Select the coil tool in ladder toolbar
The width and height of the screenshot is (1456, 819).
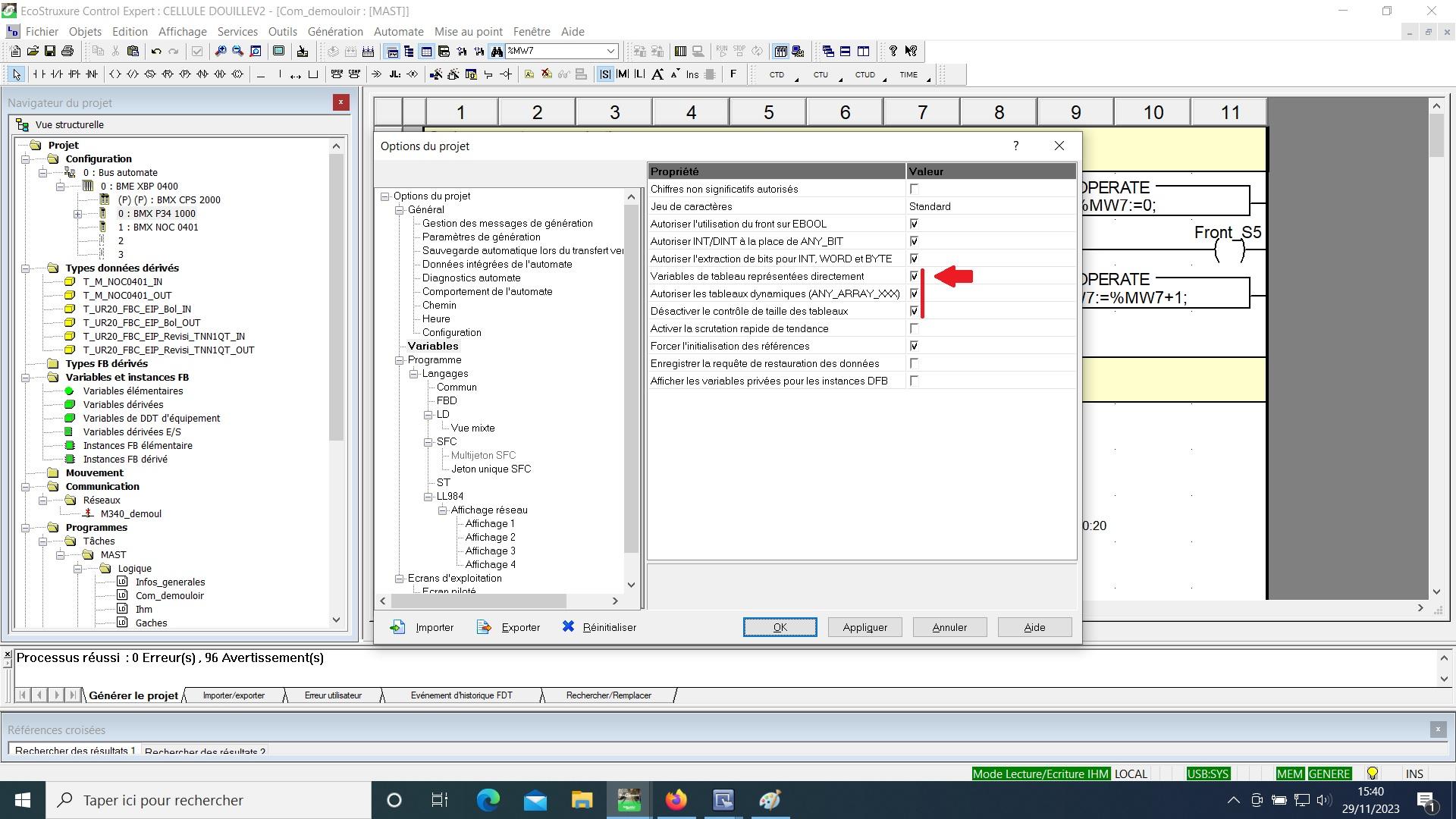coord(115,74)
